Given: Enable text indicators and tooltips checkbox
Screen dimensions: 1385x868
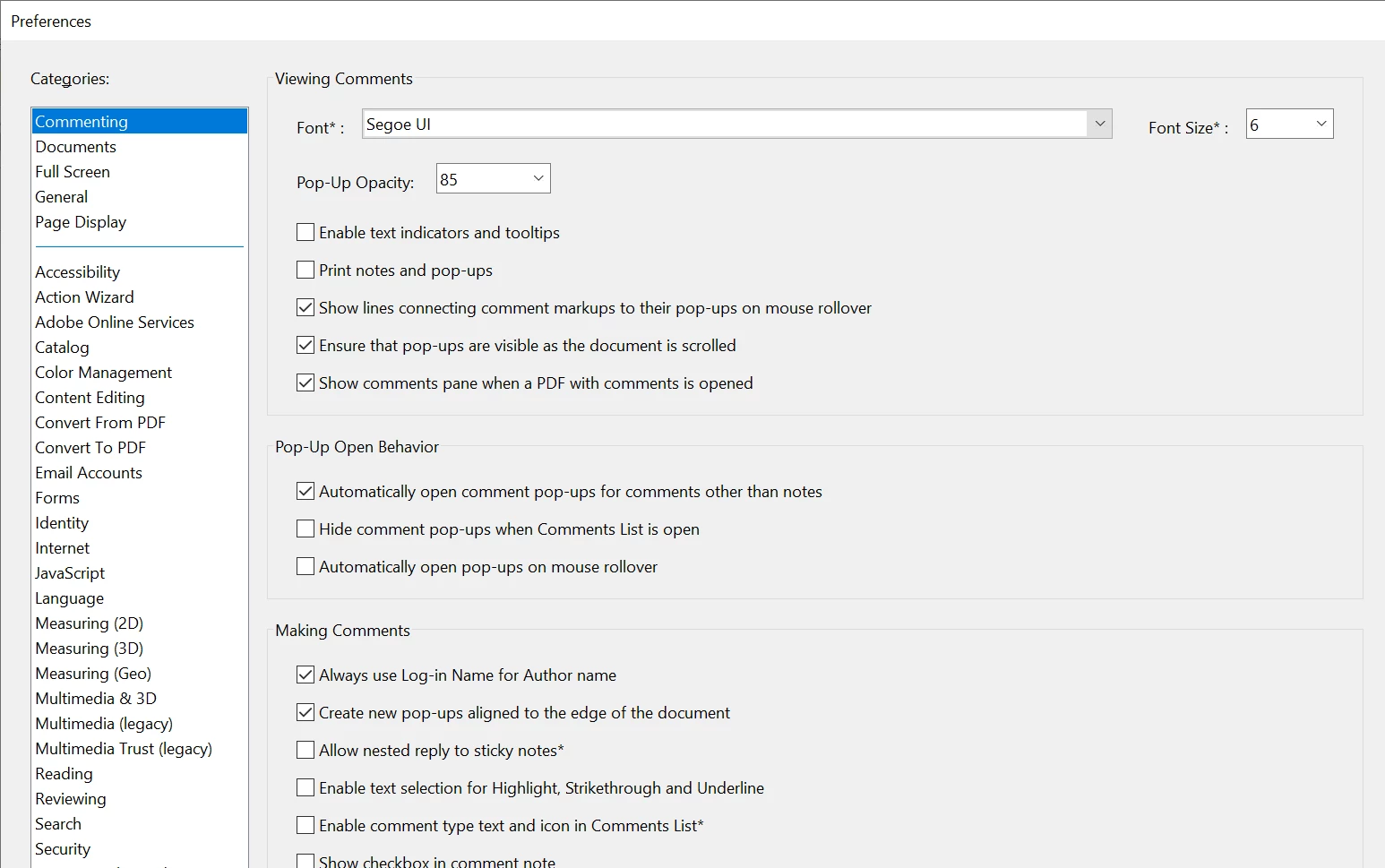Looking at the screenshot, I should click(x=305, y=233).
